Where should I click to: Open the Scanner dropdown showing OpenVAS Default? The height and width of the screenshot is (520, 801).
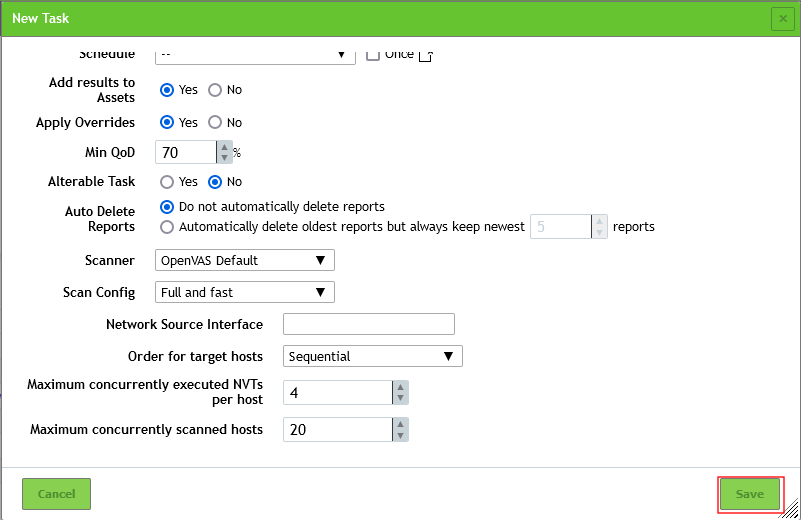[x=245, y=260]
